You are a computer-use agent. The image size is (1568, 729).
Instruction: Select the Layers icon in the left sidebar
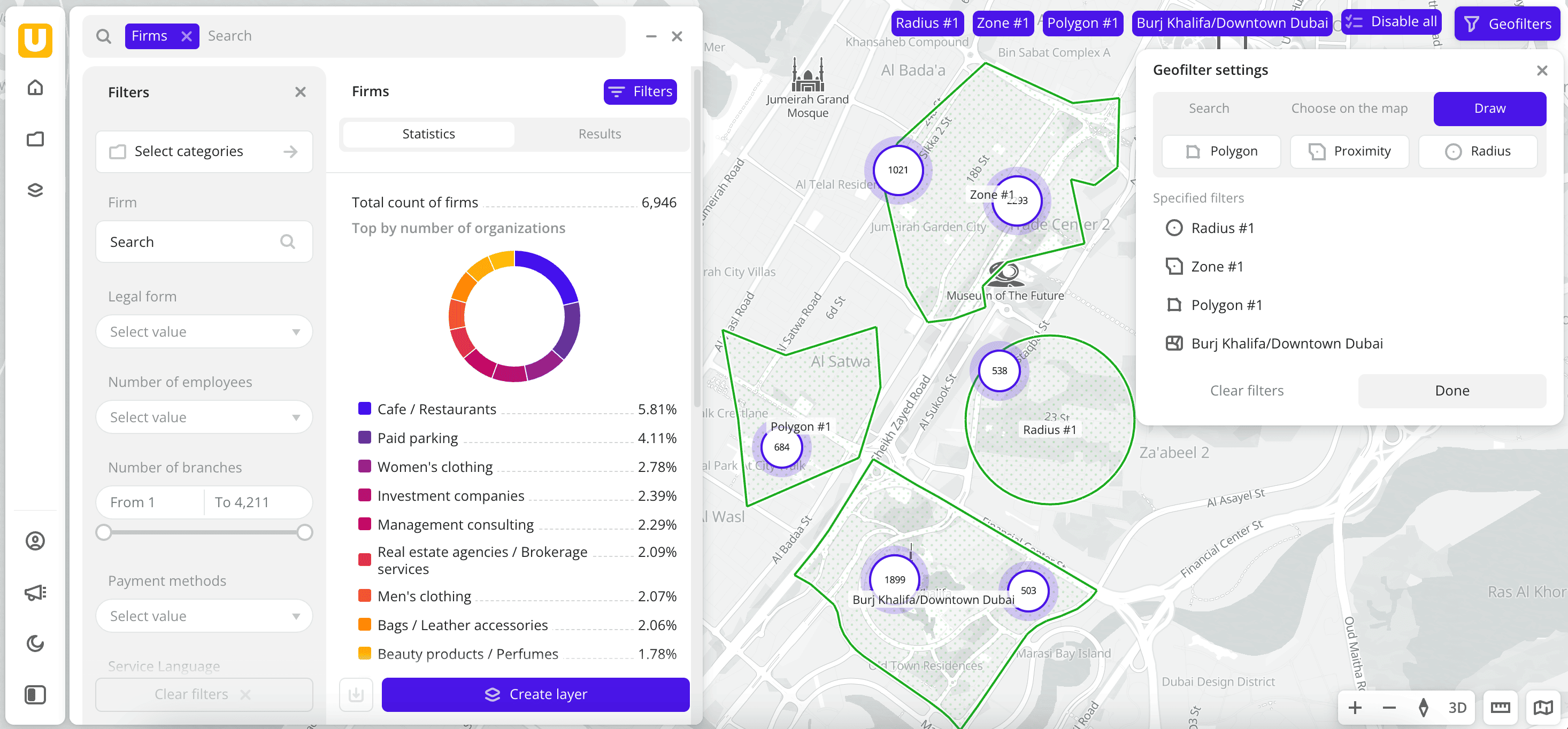(35, 189)
